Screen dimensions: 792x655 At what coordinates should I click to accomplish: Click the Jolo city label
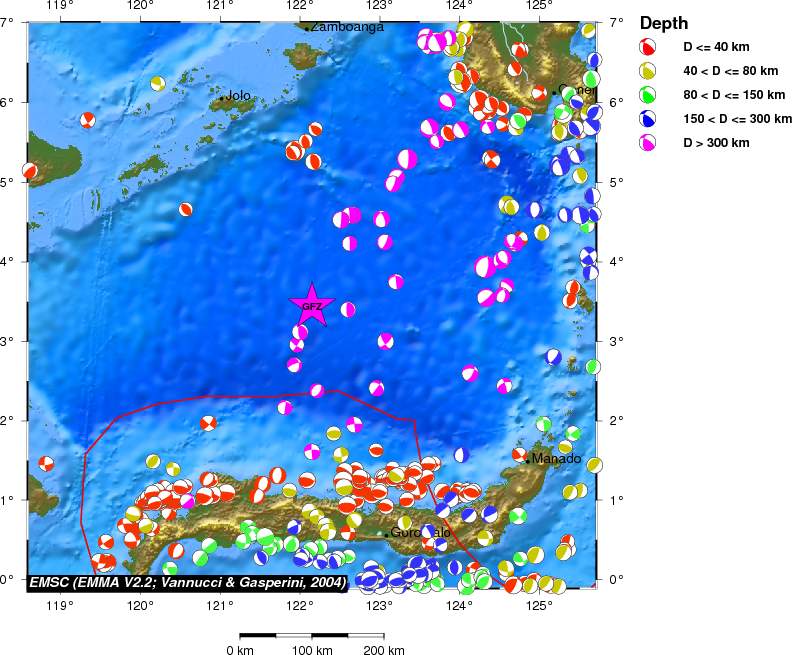239,96
